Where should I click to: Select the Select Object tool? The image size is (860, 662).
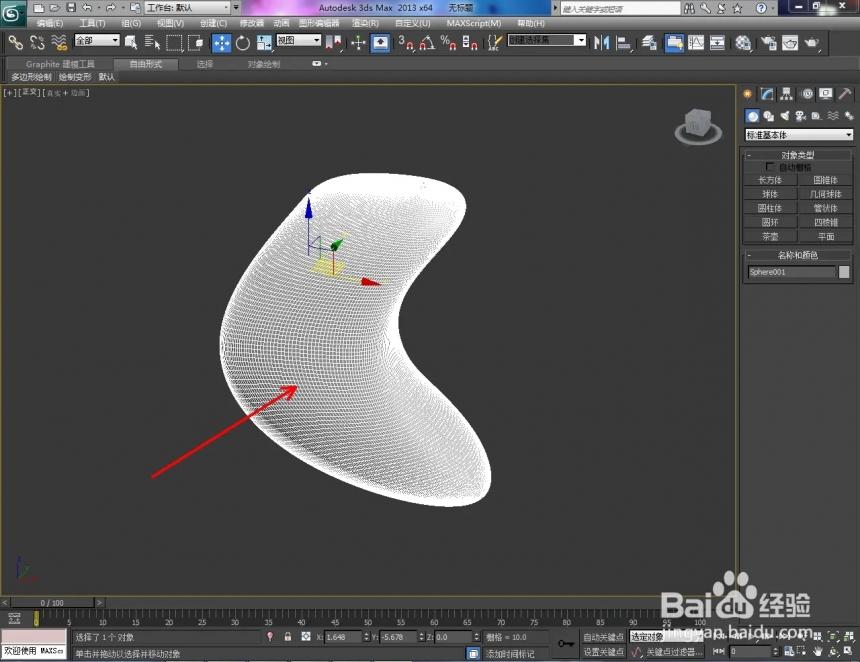tap(131, 42)
